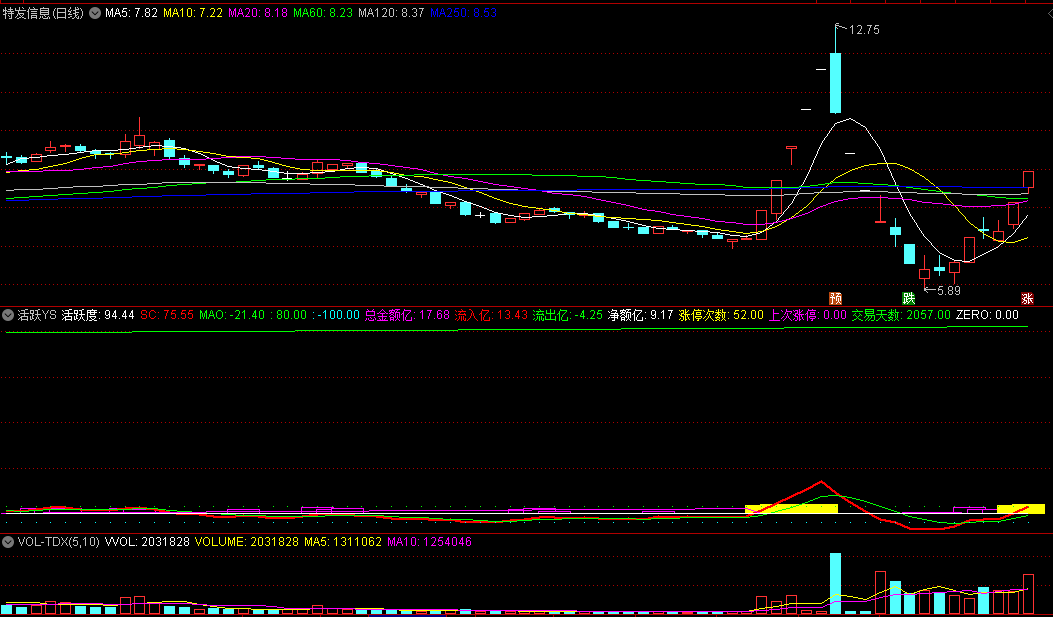This screenshot has width=1053, height=617.
Task: Click the volume MA10: 1254046 value
Action: click(430, 542)
